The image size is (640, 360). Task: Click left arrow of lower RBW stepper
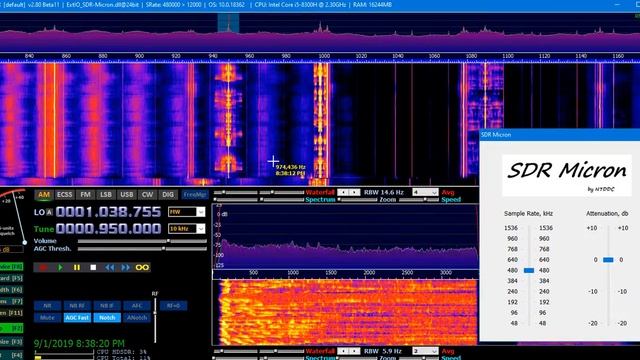pyautogui.click(x=344, y=351)
